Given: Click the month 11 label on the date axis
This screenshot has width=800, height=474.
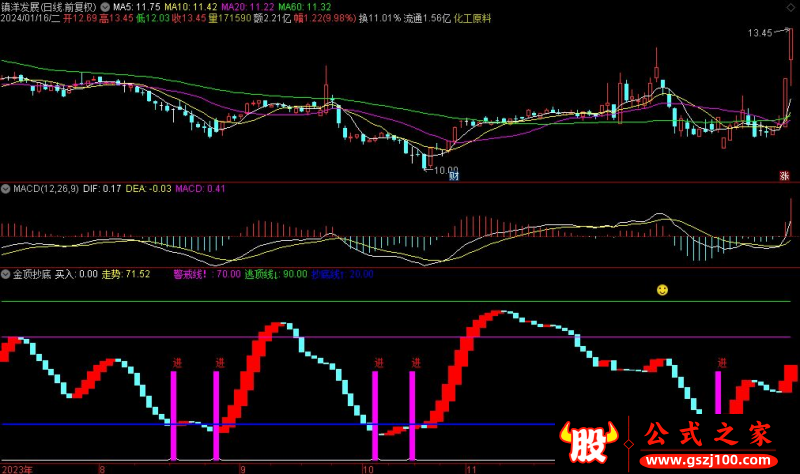Looking at the screenshot, I should point(471,469).
